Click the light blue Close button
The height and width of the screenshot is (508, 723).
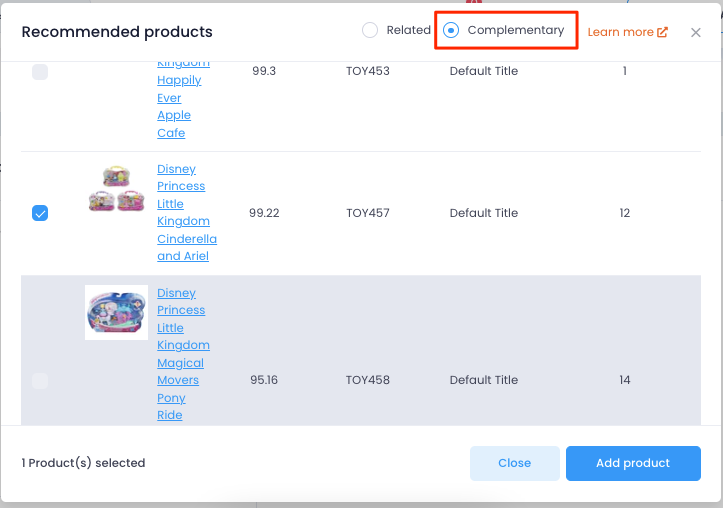pyautogui.click(x=515, y=463)
